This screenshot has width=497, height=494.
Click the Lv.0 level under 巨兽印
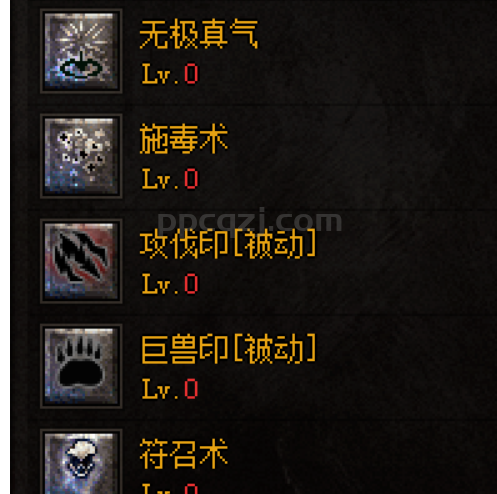(170, 389)
